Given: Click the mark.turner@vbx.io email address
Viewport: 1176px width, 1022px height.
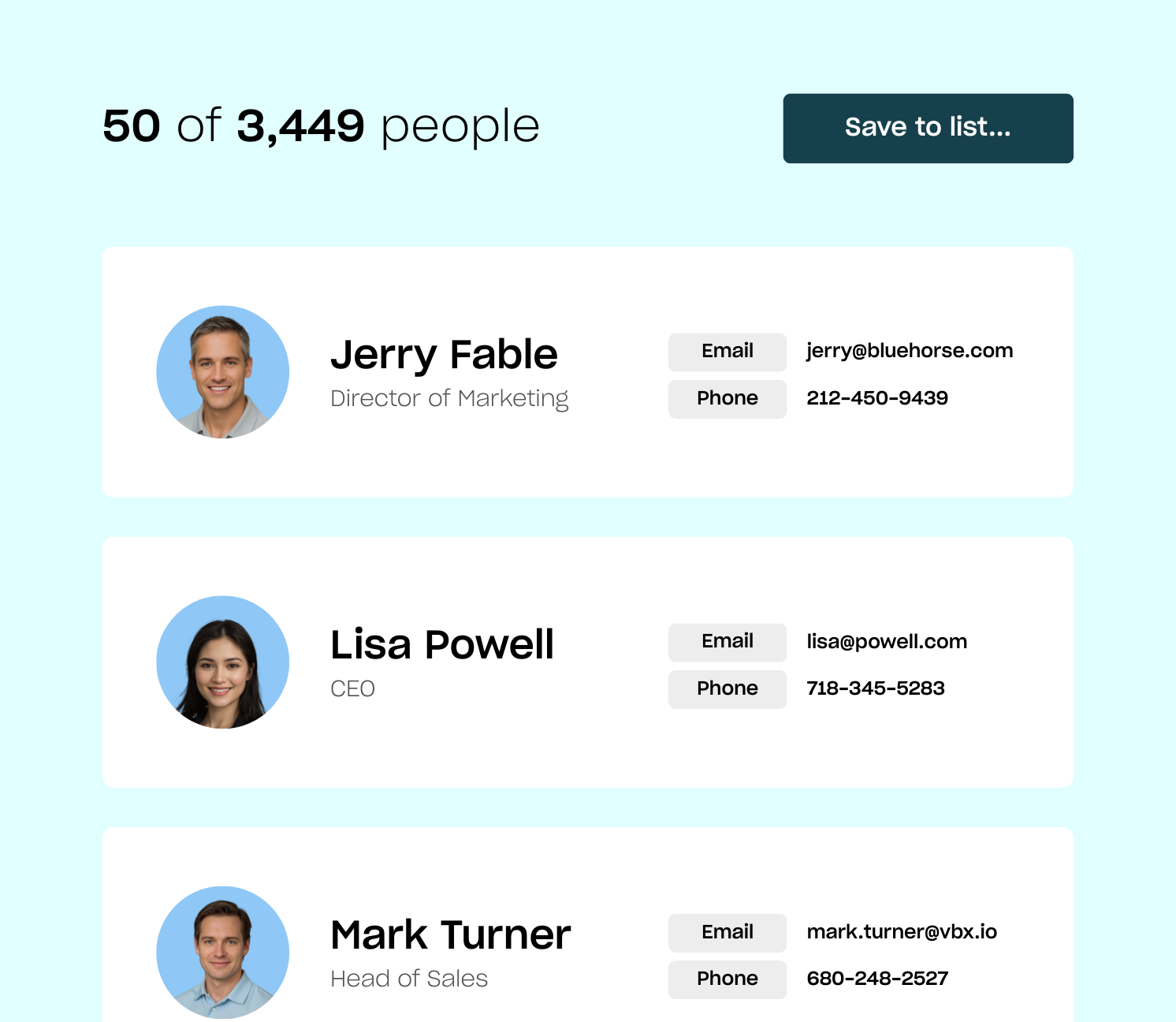Looking at the screenshot, I should click(902, 931).
